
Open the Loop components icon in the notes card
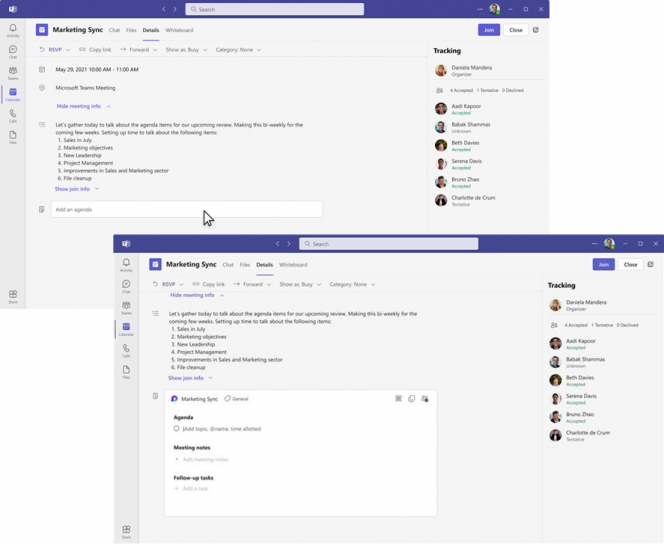398,398
